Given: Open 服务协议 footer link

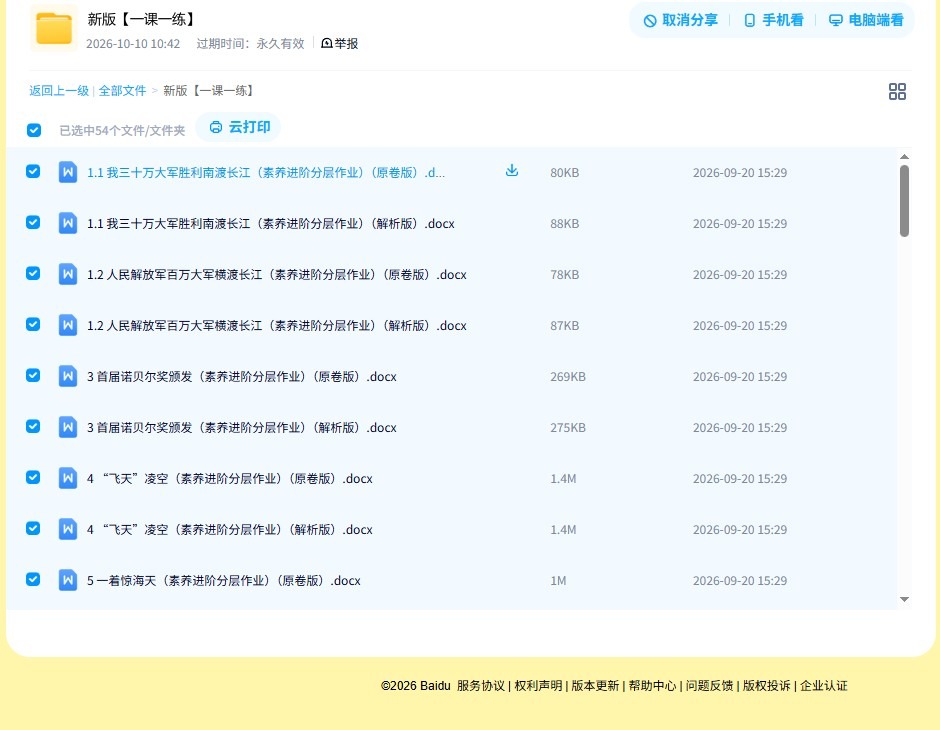Looking at the screenshot, I should [481, 686].
